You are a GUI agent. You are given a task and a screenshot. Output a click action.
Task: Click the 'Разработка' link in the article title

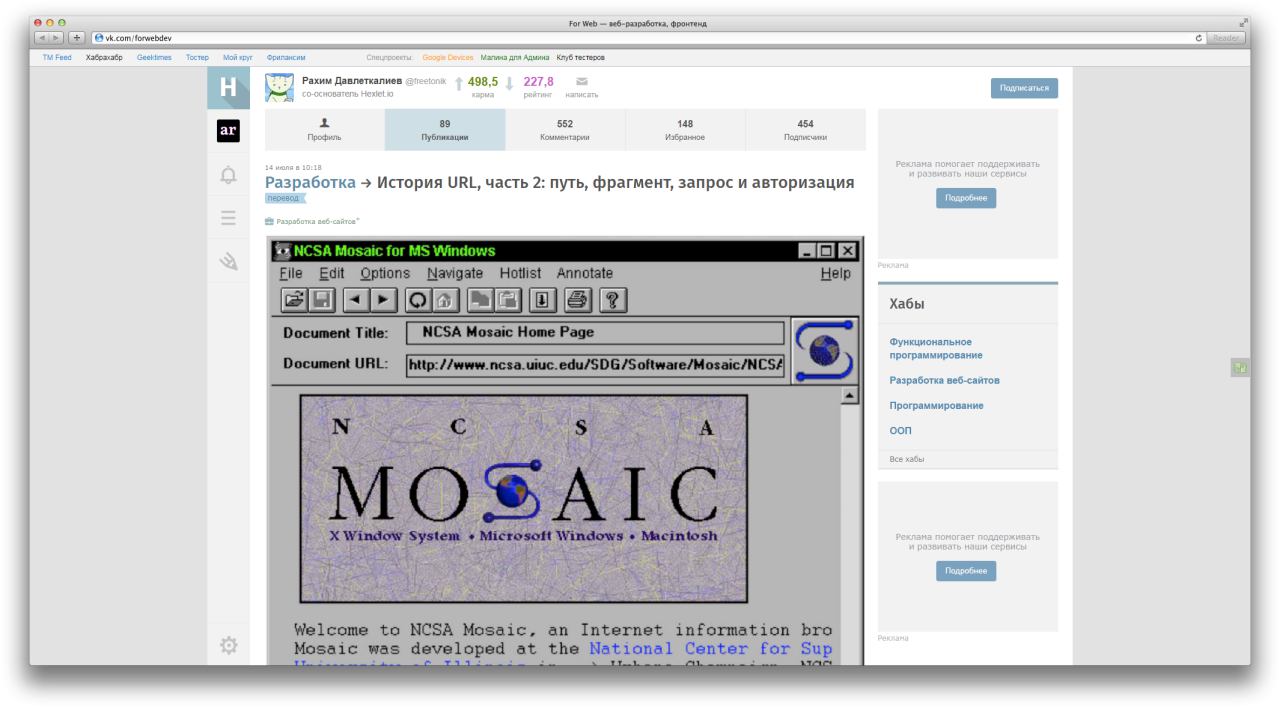coord(310,183)
